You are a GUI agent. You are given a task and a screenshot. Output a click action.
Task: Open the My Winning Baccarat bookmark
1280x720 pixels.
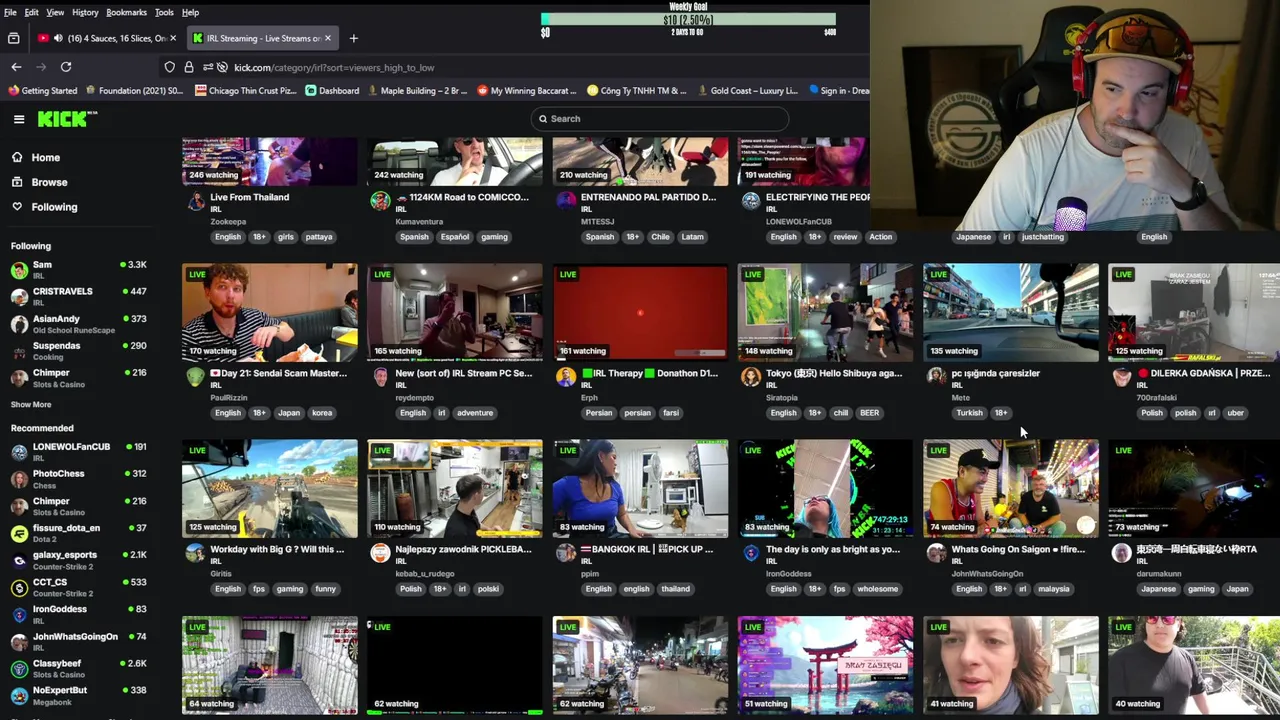tap(525, 91)
